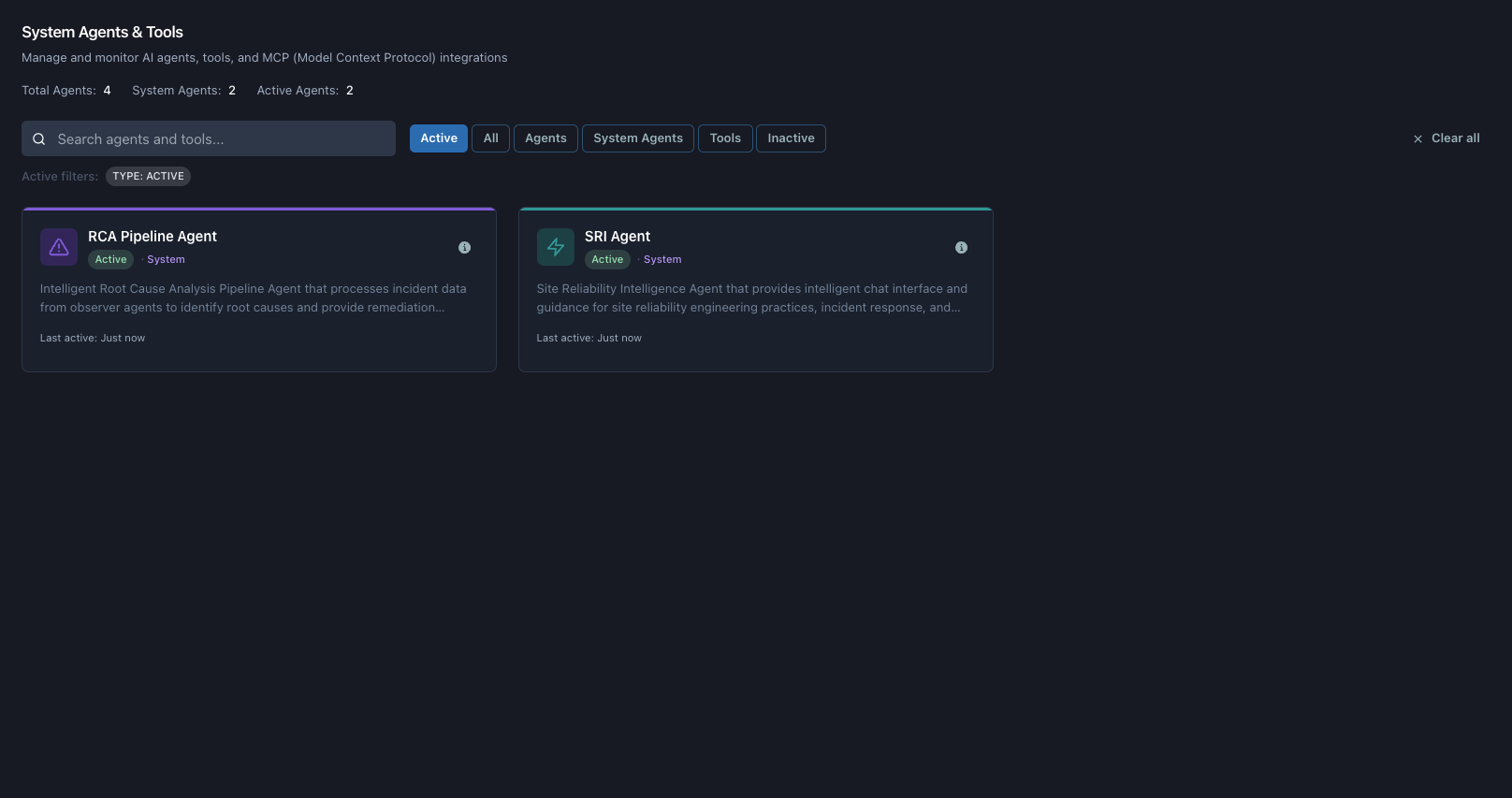Show Inactive agents filter
Screen dimensions: 1512x798
(x=791, y=138)
